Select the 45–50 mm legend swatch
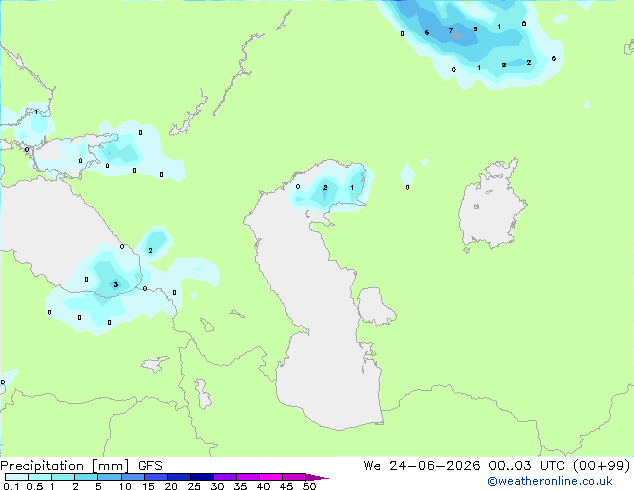 coord(294,477)
